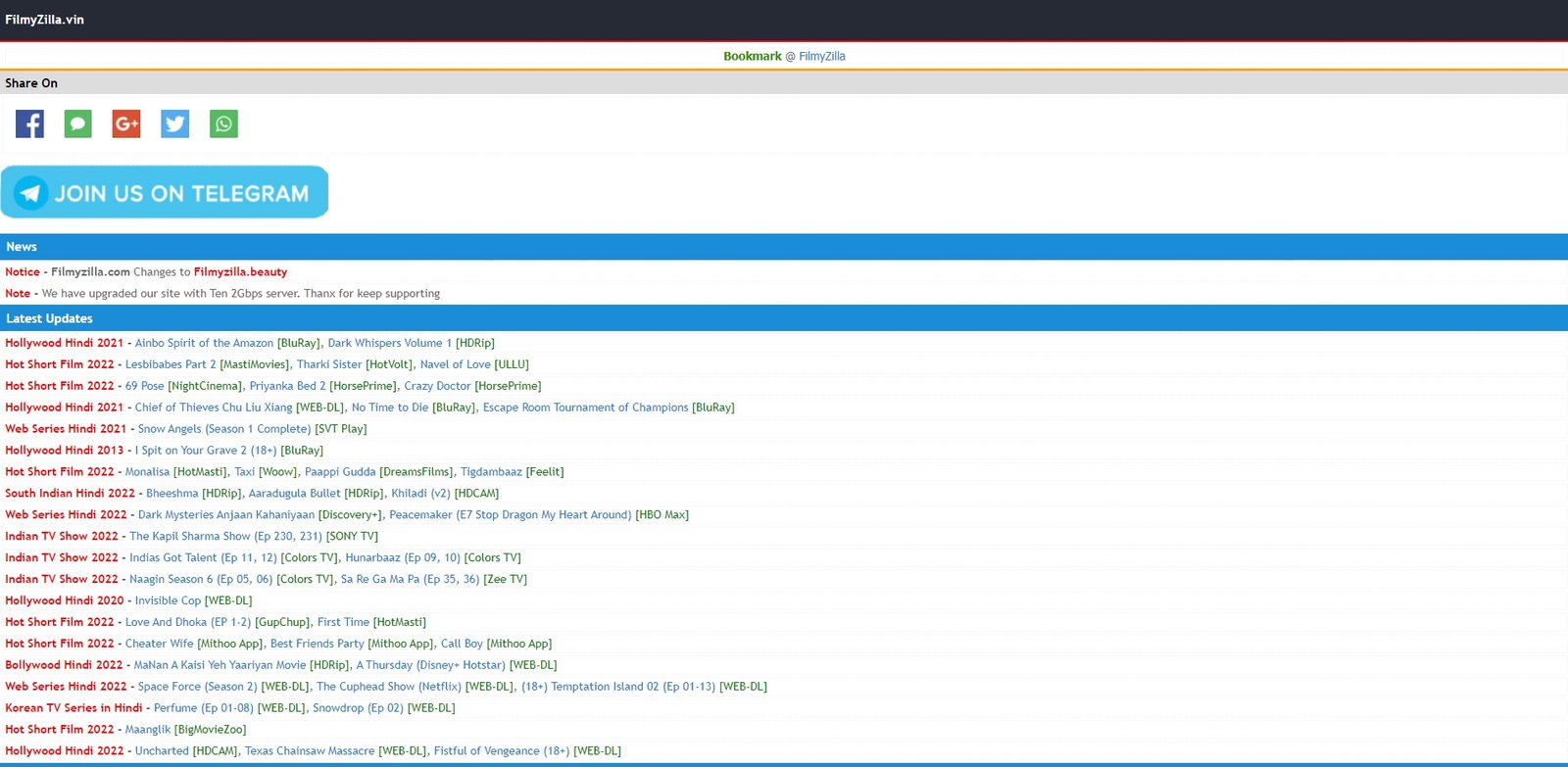Open A Thursday Disney+ Hotstar link
Viewport: 1568px width, 767px height.
430,666
